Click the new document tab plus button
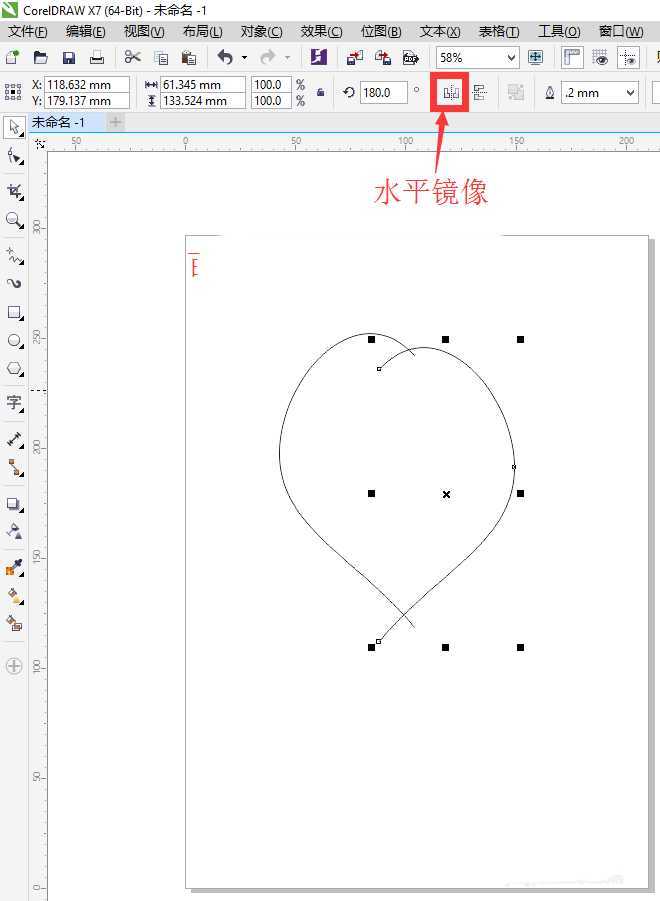Image resolution: width=660 pixels, height=901 pixels. [x=116, y=122]
